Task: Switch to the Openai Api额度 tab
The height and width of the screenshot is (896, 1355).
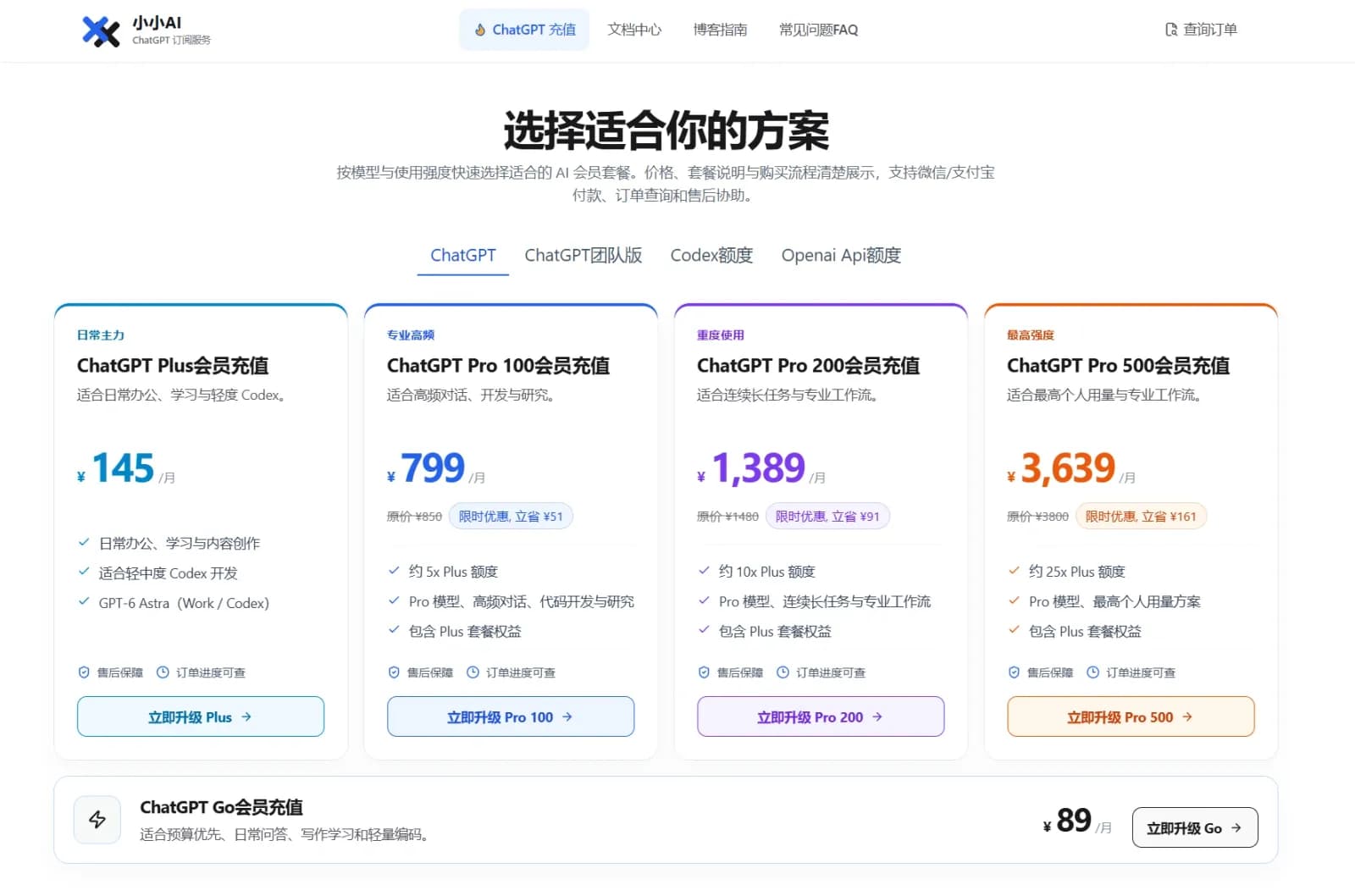Action: click(841, 256)
